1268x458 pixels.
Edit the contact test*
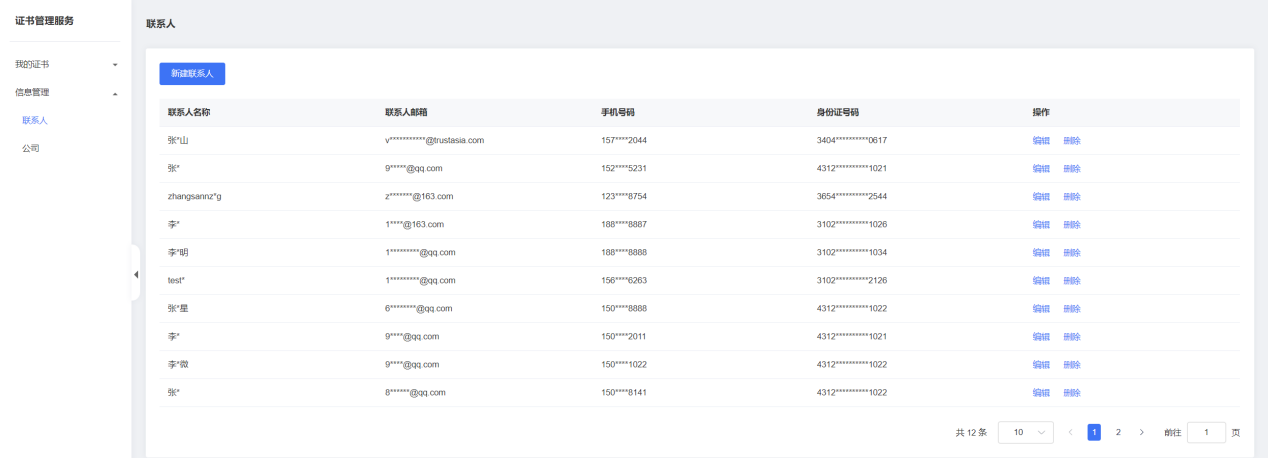1041,280
